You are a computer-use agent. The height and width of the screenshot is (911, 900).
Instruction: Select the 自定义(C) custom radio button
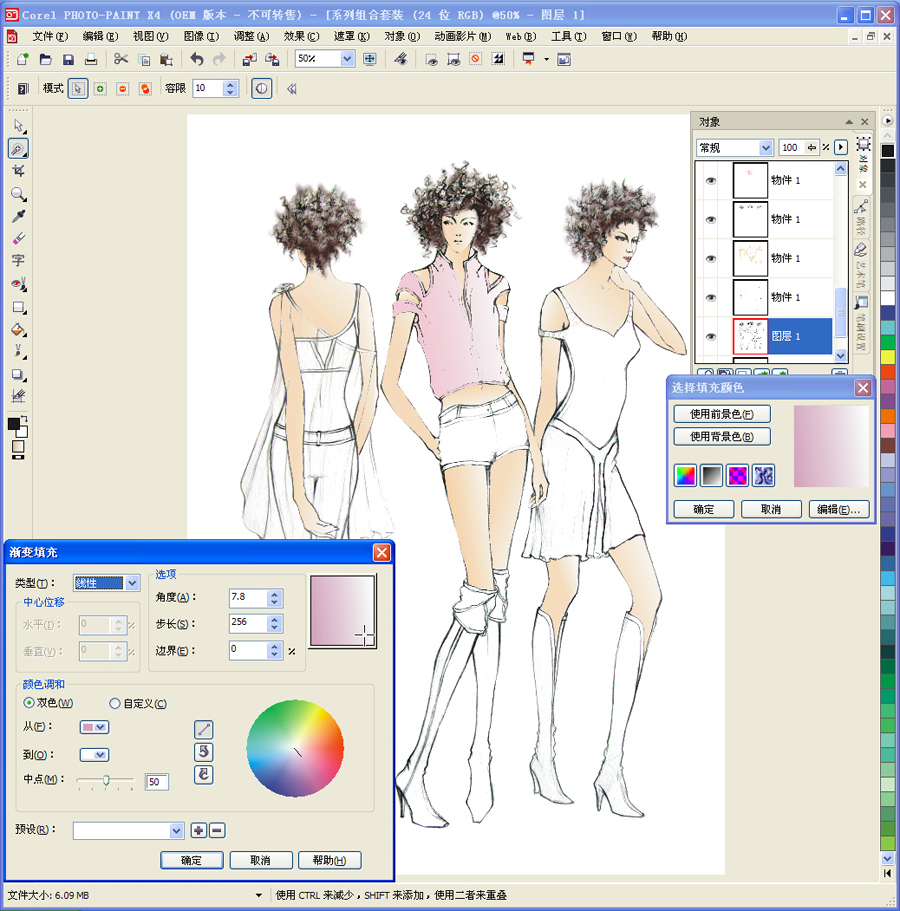pos(114,704)
